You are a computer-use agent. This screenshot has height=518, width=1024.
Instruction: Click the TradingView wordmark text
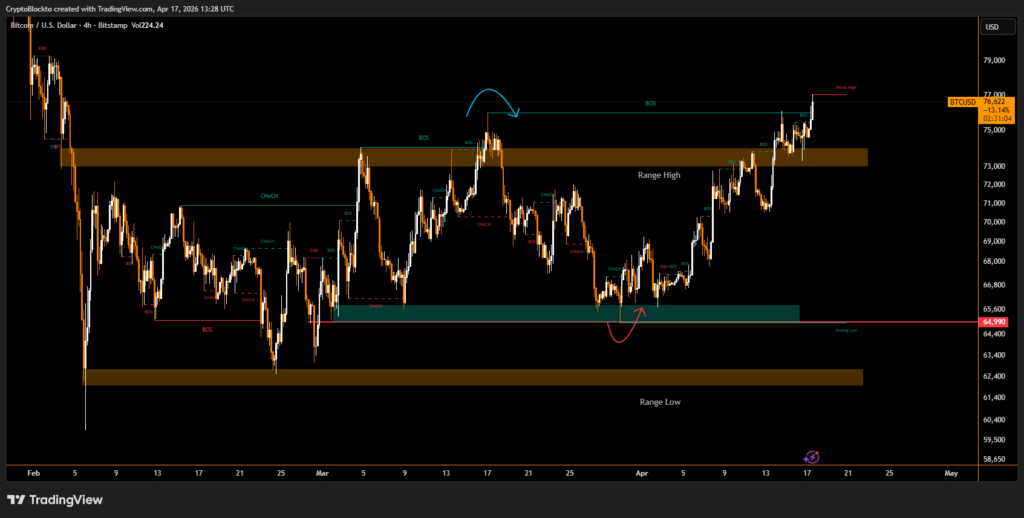68,499
